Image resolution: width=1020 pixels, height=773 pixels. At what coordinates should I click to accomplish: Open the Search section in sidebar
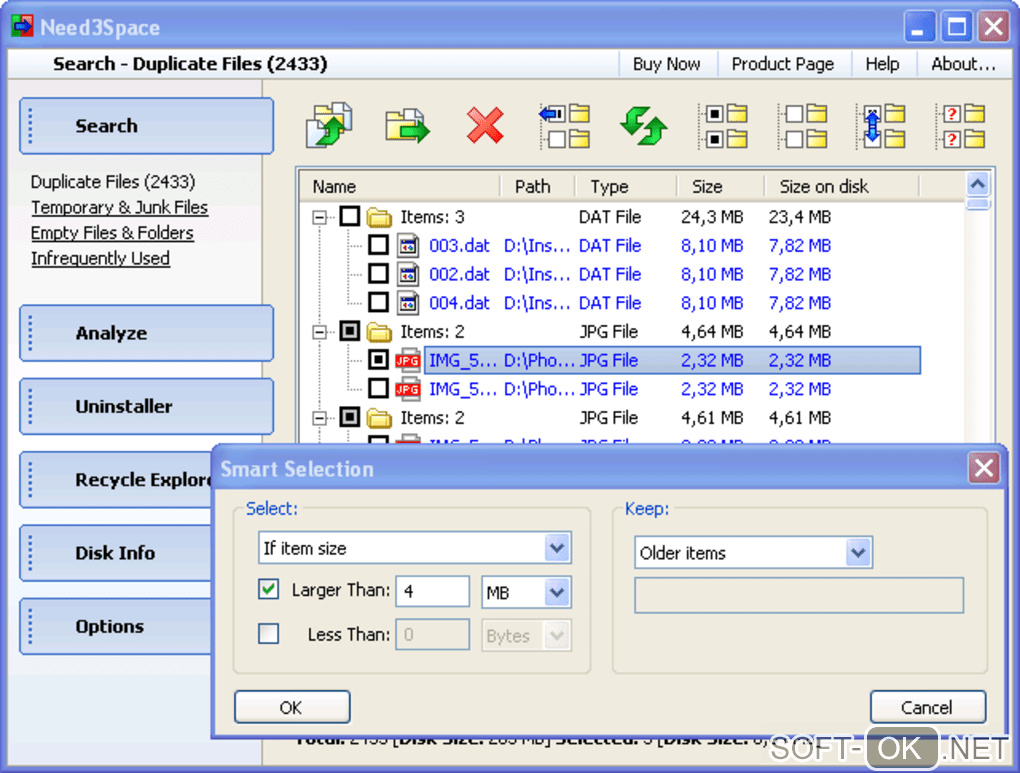[146, 126]
